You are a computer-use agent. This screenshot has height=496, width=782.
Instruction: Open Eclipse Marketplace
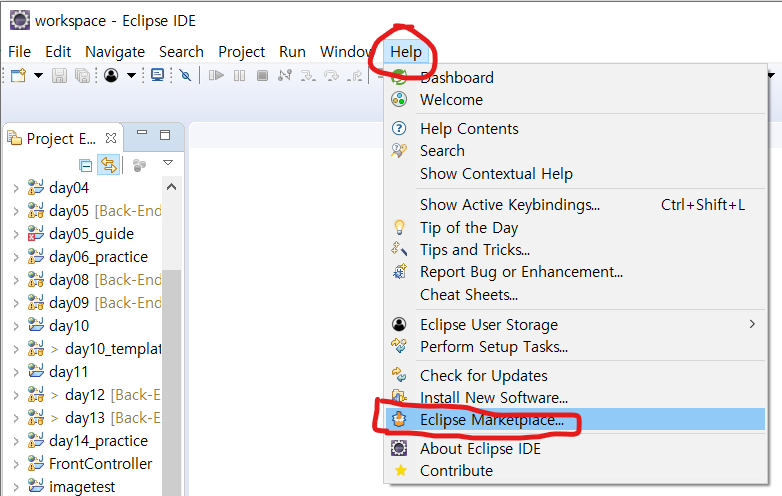click(x=576, y=420)
